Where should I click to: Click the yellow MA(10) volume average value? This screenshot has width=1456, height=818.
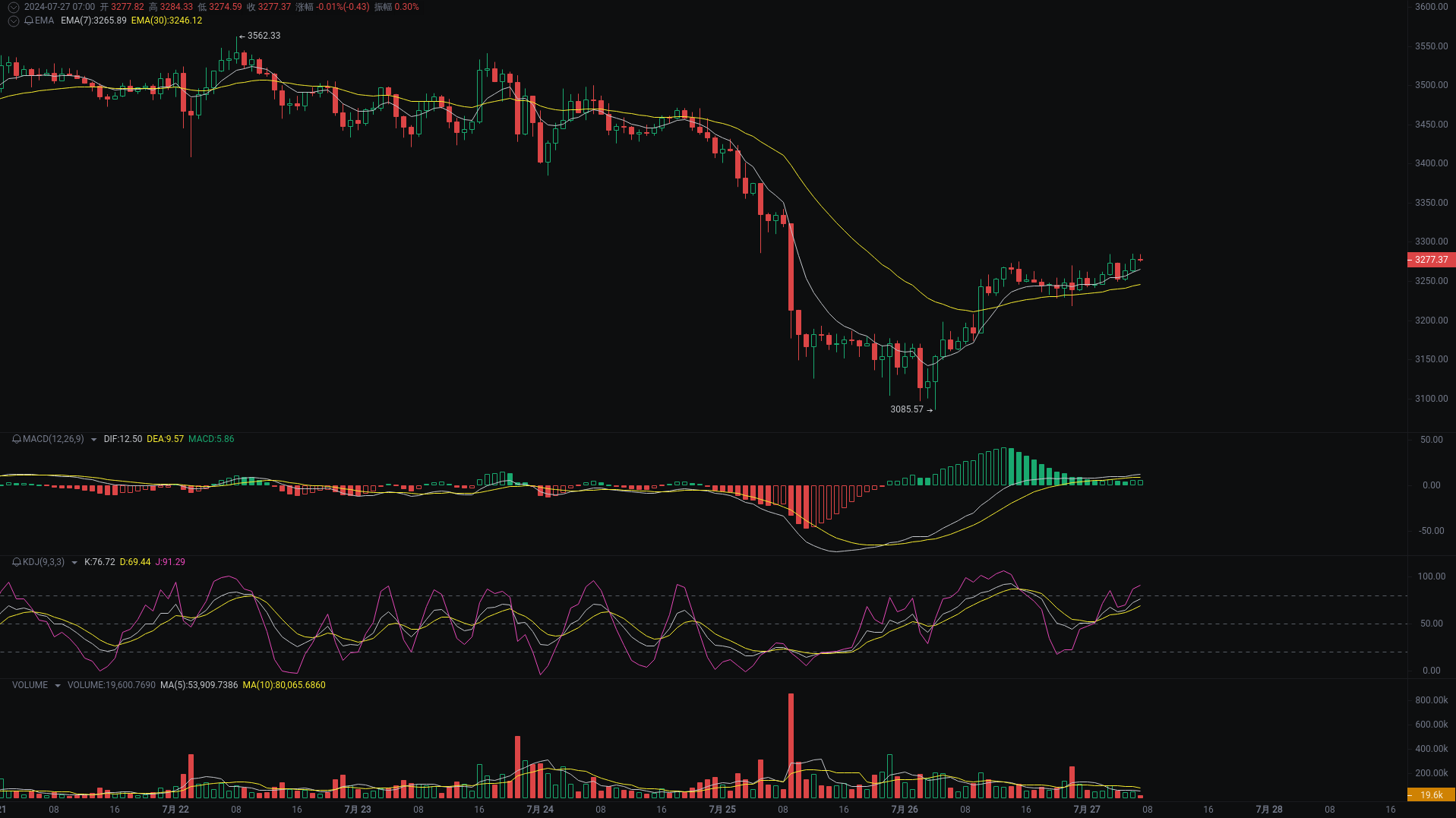[x=283, y=684]
